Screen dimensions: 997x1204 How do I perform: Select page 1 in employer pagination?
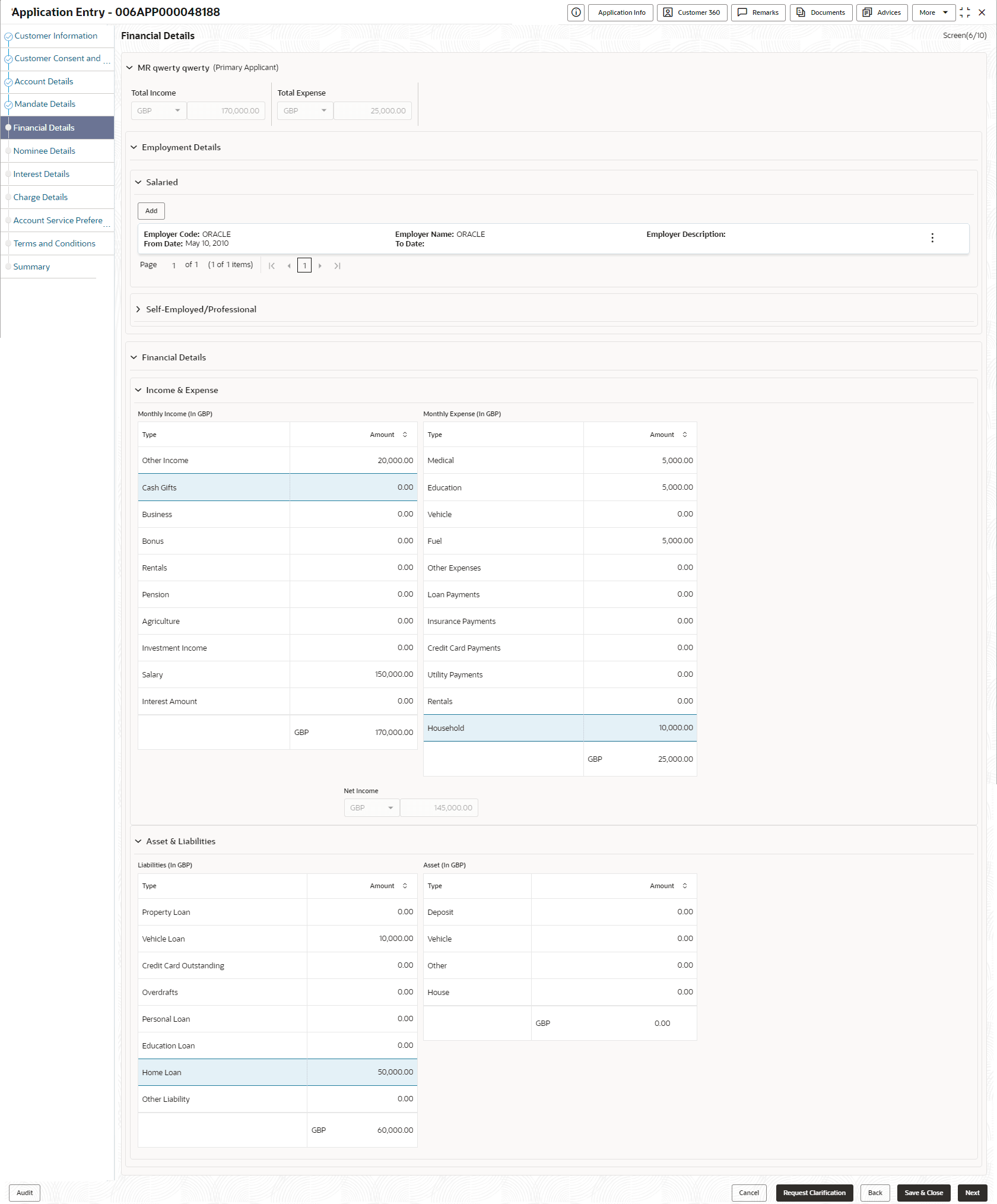click(x=304, y=265)
